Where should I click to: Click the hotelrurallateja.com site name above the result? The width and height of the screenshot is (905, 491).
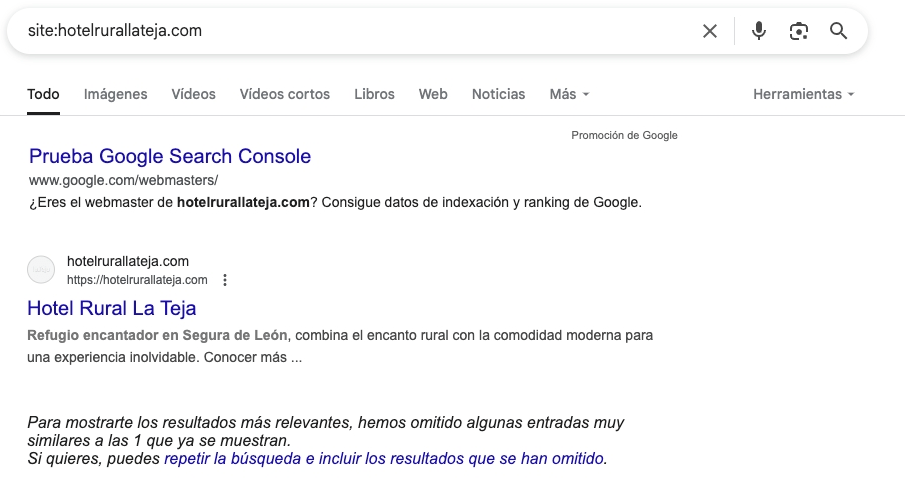[128, 261]
